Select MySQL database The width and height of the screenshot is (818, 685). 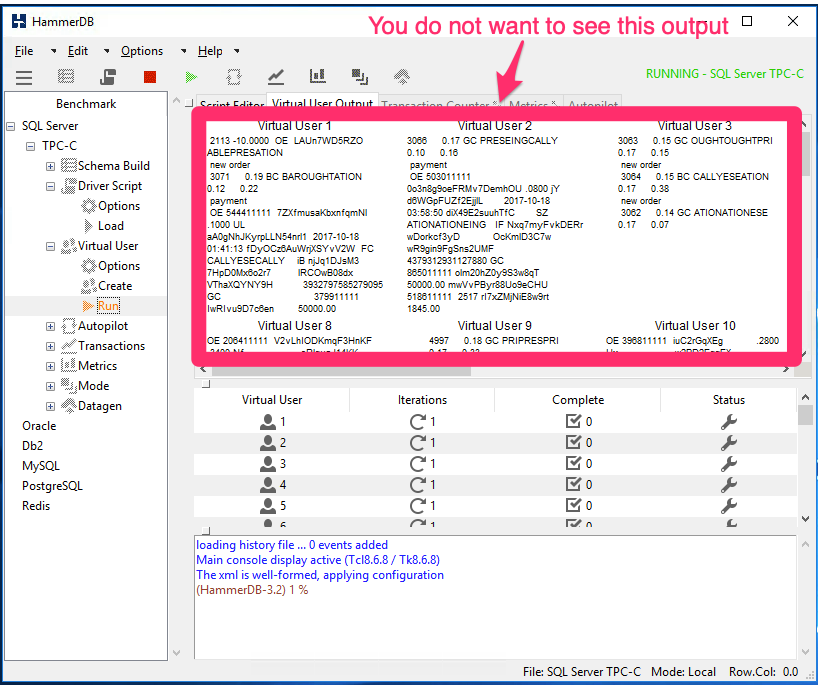click(x=41, y=466)
